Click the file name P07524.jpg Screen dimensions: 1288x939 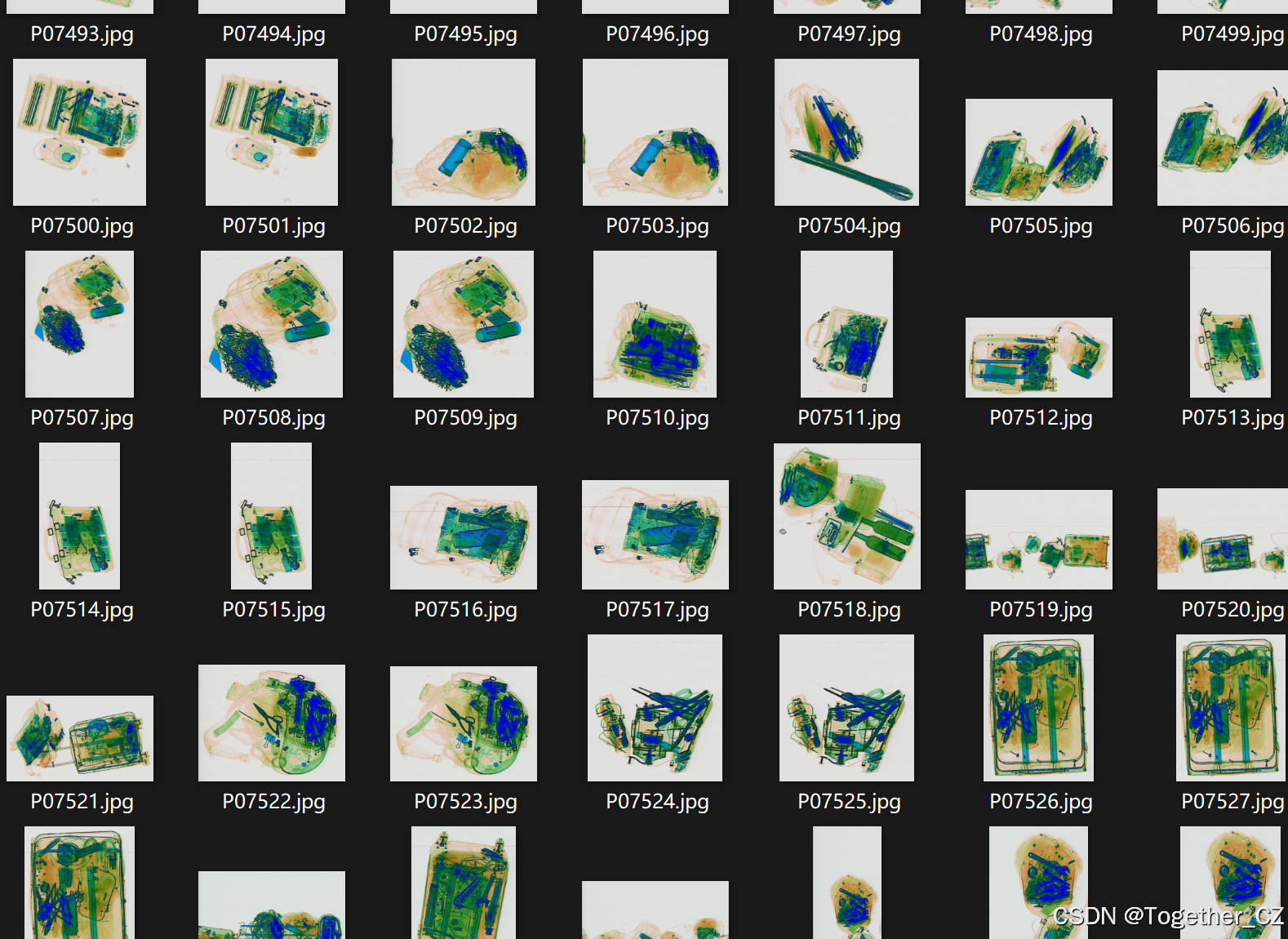pyautogui.click(x=657, y=802)
